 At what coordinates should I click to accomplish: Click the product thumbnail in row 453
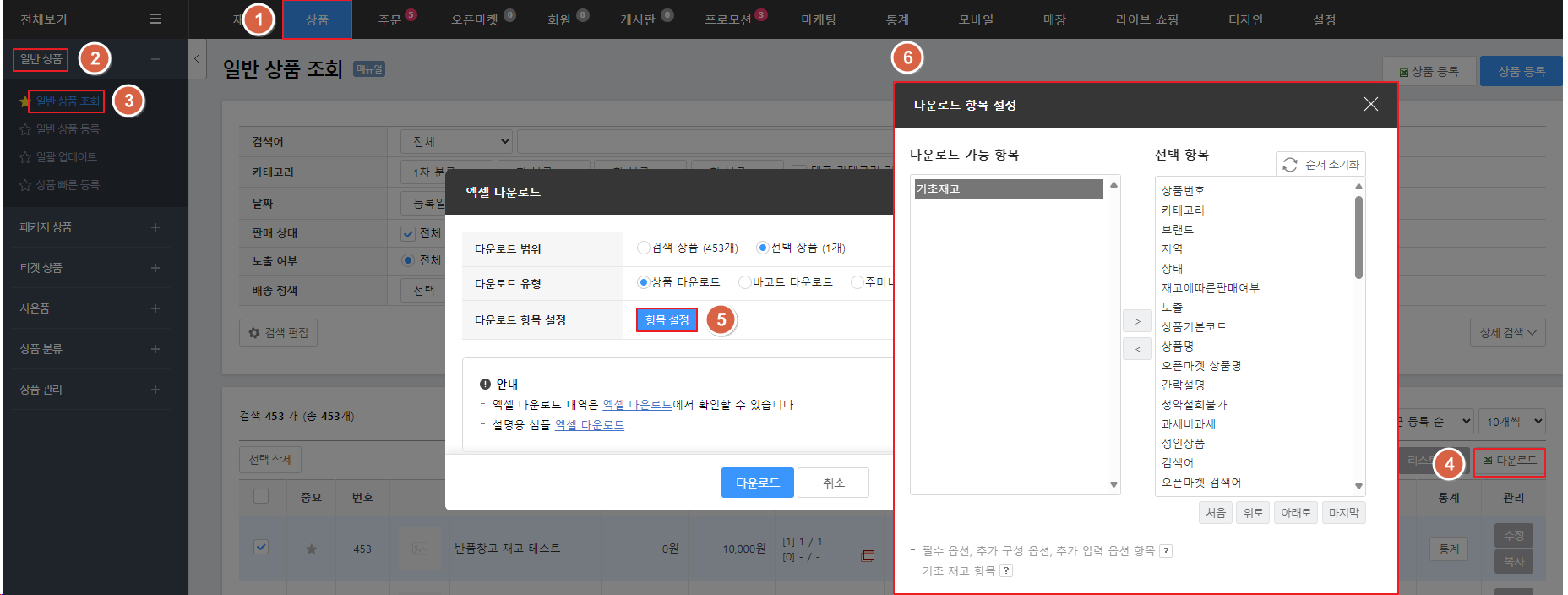click(x=419, y=549)
